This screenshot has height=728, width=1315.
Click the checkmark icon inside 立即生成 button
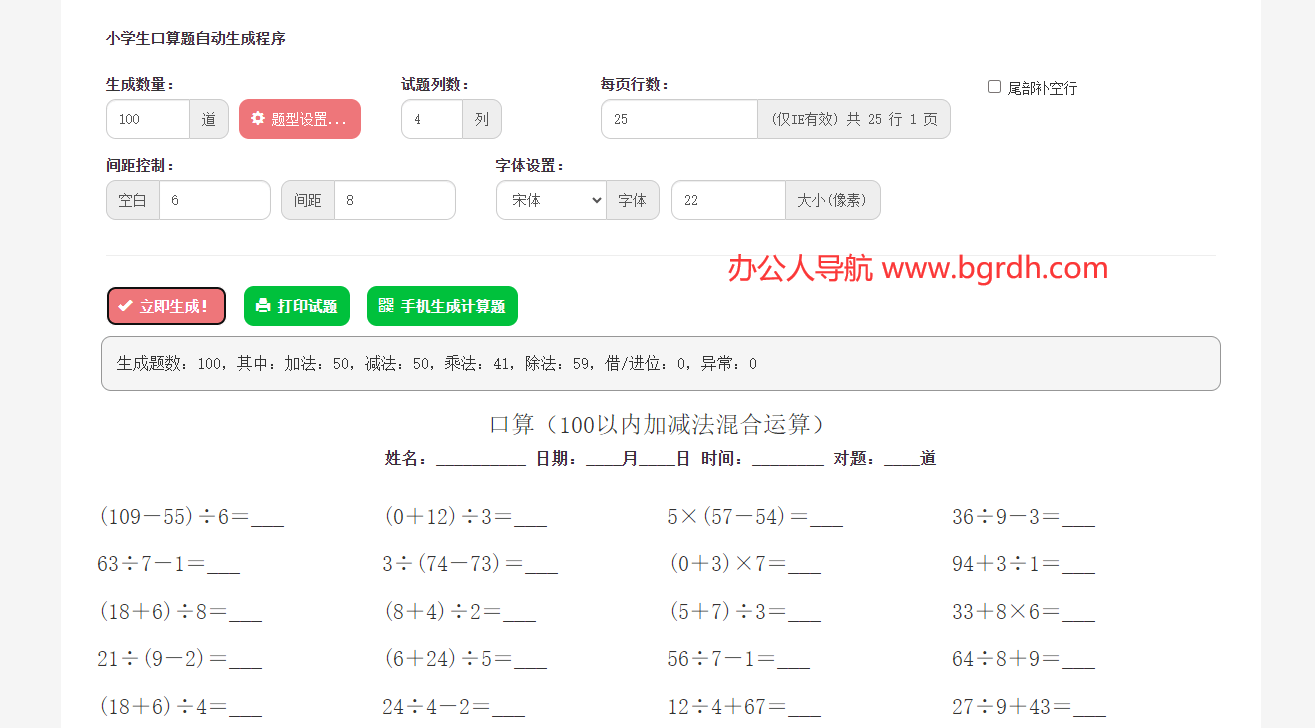126,306
